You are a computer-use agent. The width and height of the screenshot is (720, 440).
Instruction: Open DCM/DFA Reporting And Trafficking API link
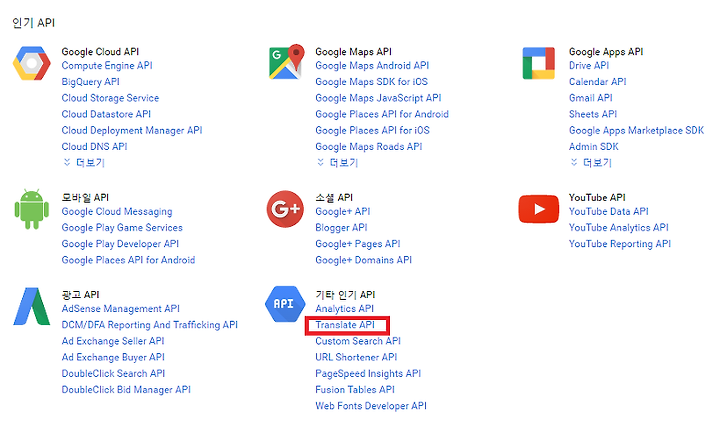pyautogui.click(x=150, y=325)
